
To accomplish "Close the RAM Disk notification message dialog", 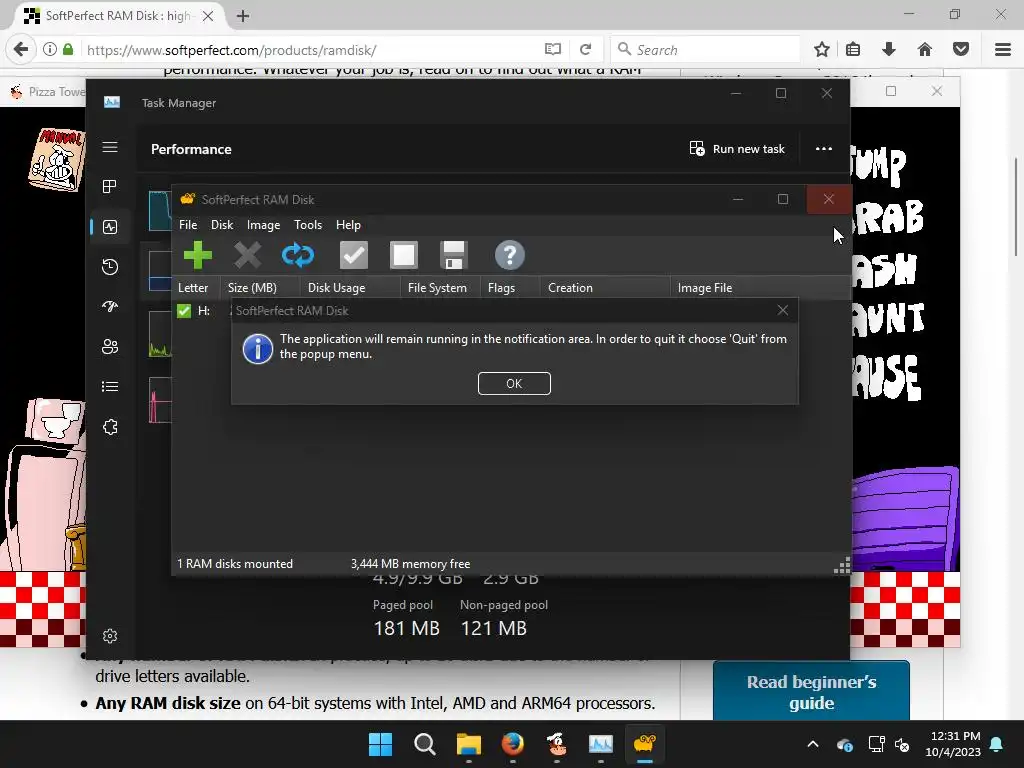I will 782,310.
